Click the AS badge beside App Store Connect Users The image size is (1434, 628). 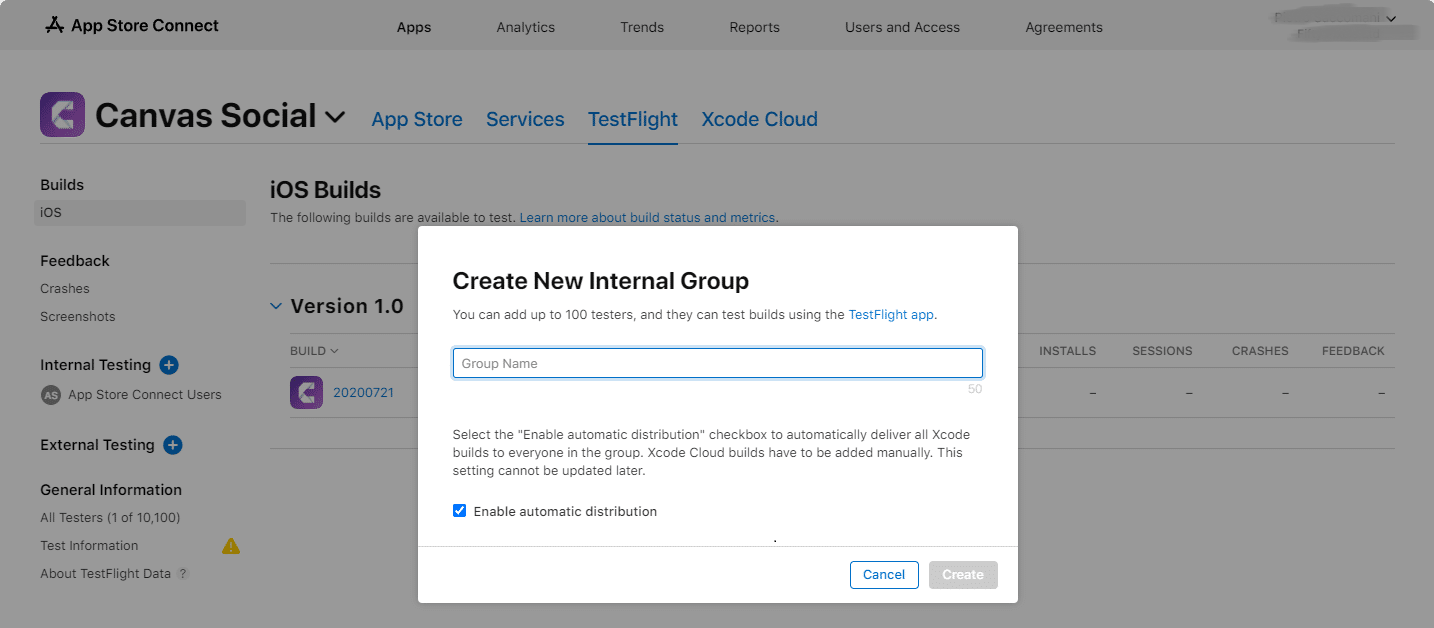pos(50,394)
